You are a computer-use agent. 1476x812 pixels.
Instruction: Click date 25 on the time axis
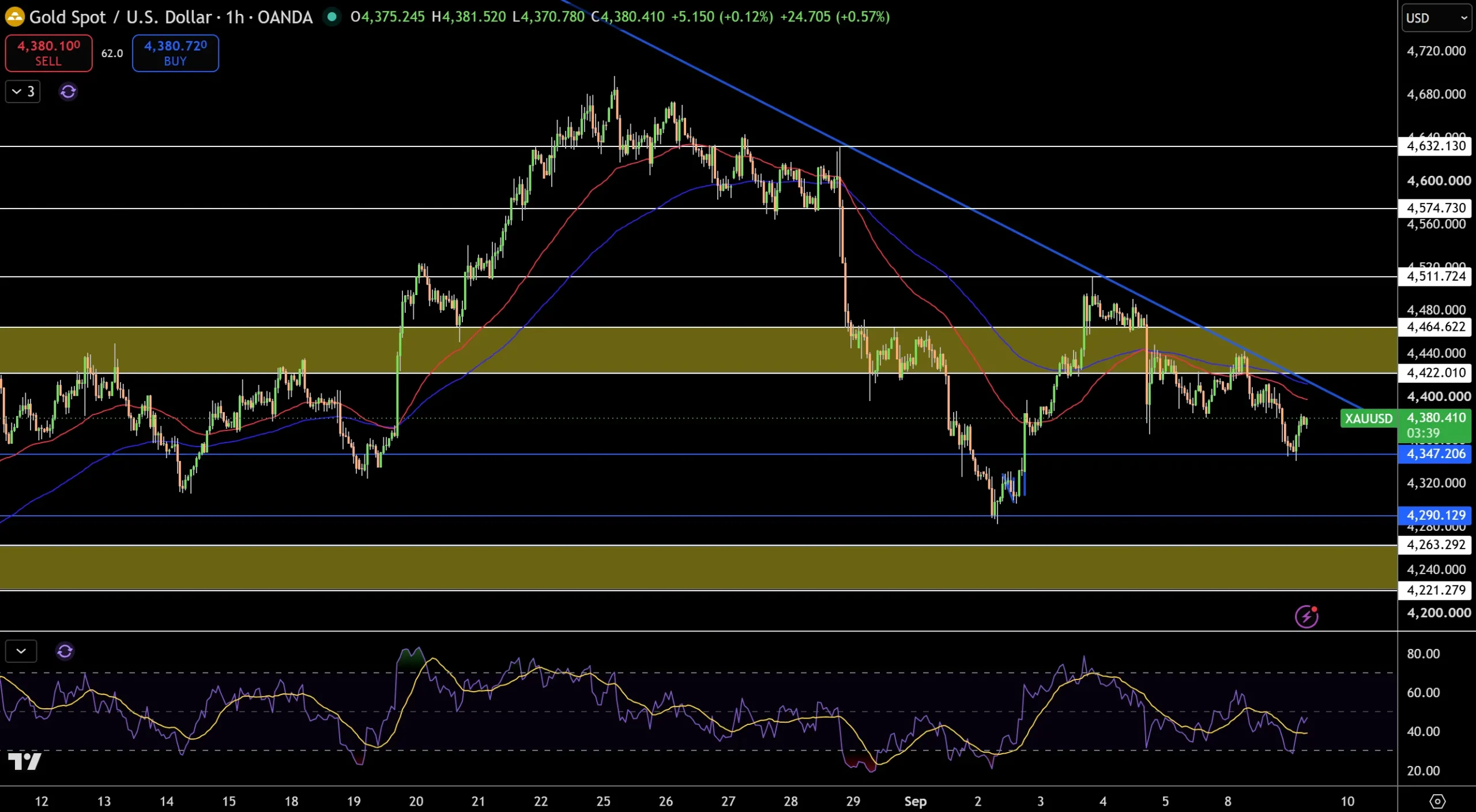tap(603, 801)
